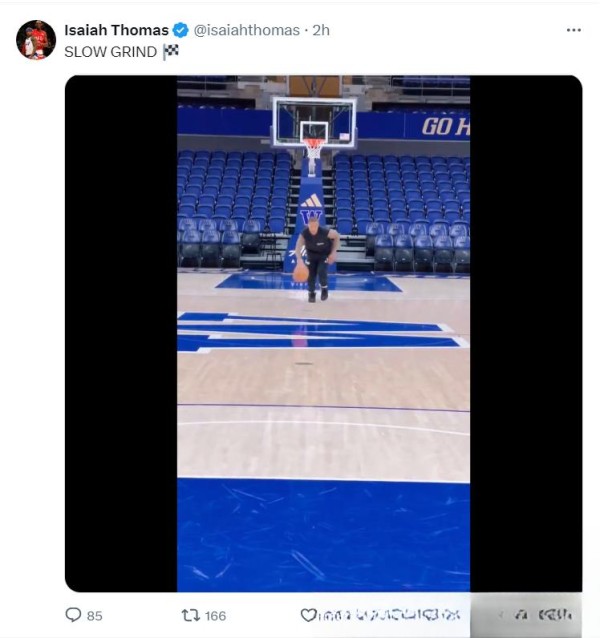The image size is (600, 638).
Task: Click the retweet count 166
Action: click(x=215, y=616)
